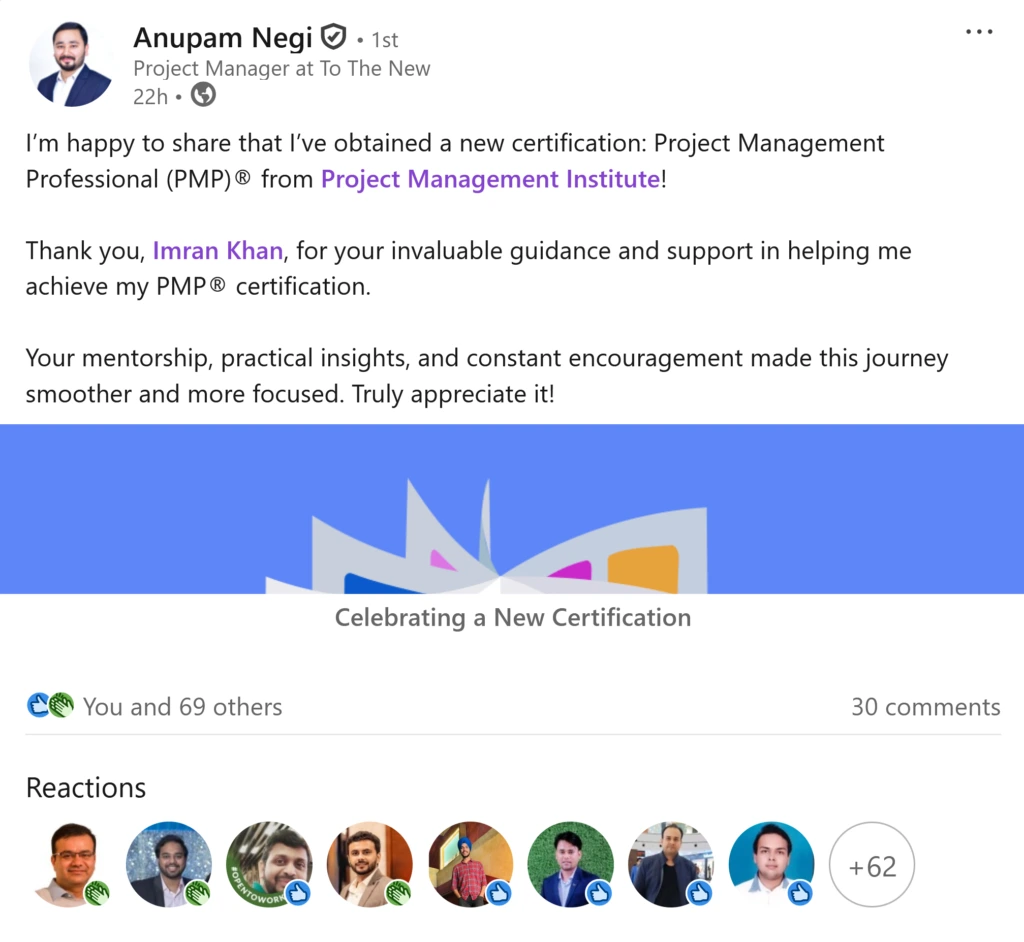Click the verified shield badge beside the author name
Screen dimensions: 1024x942
tap(333, 39)
